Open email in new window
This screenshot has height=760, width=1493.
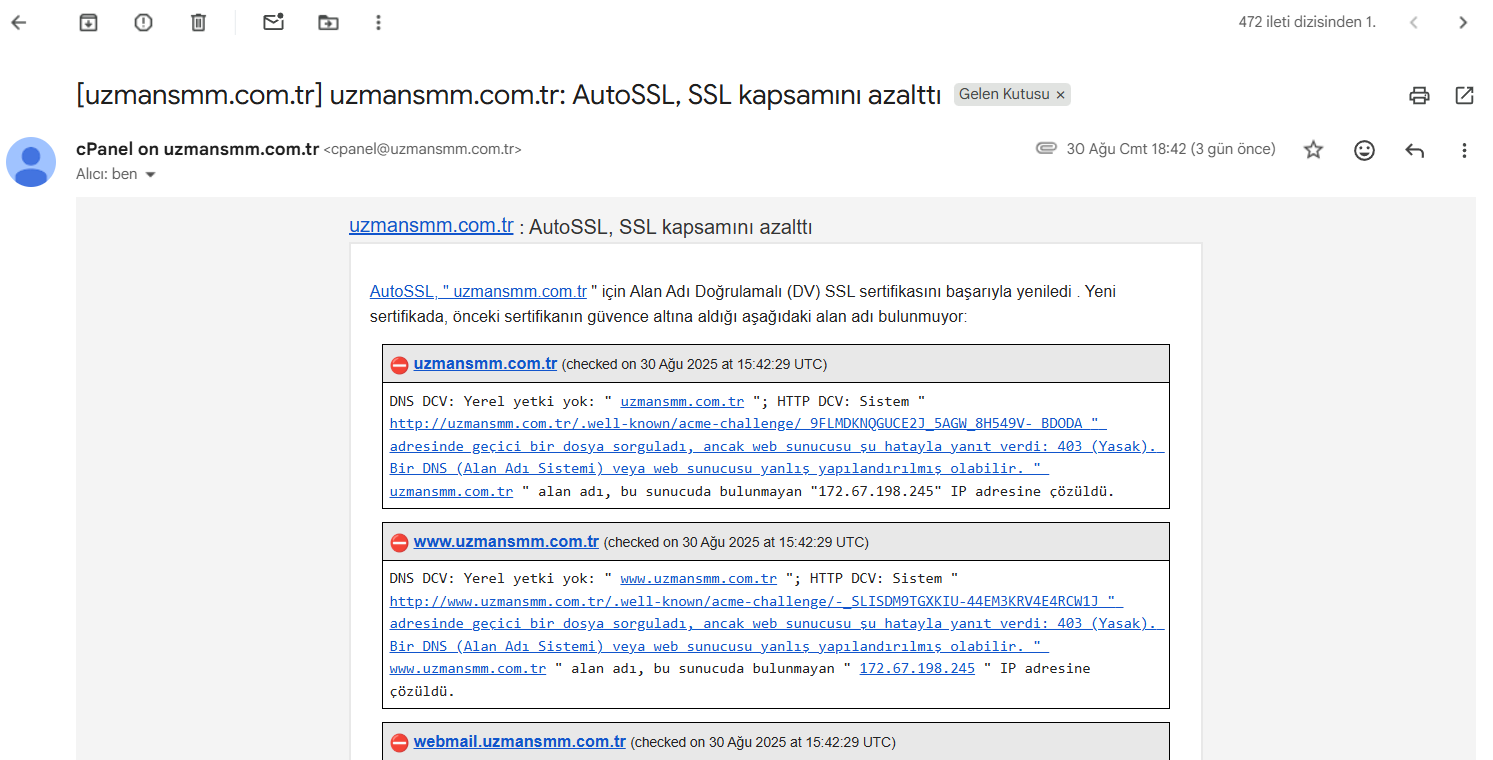1464,95
